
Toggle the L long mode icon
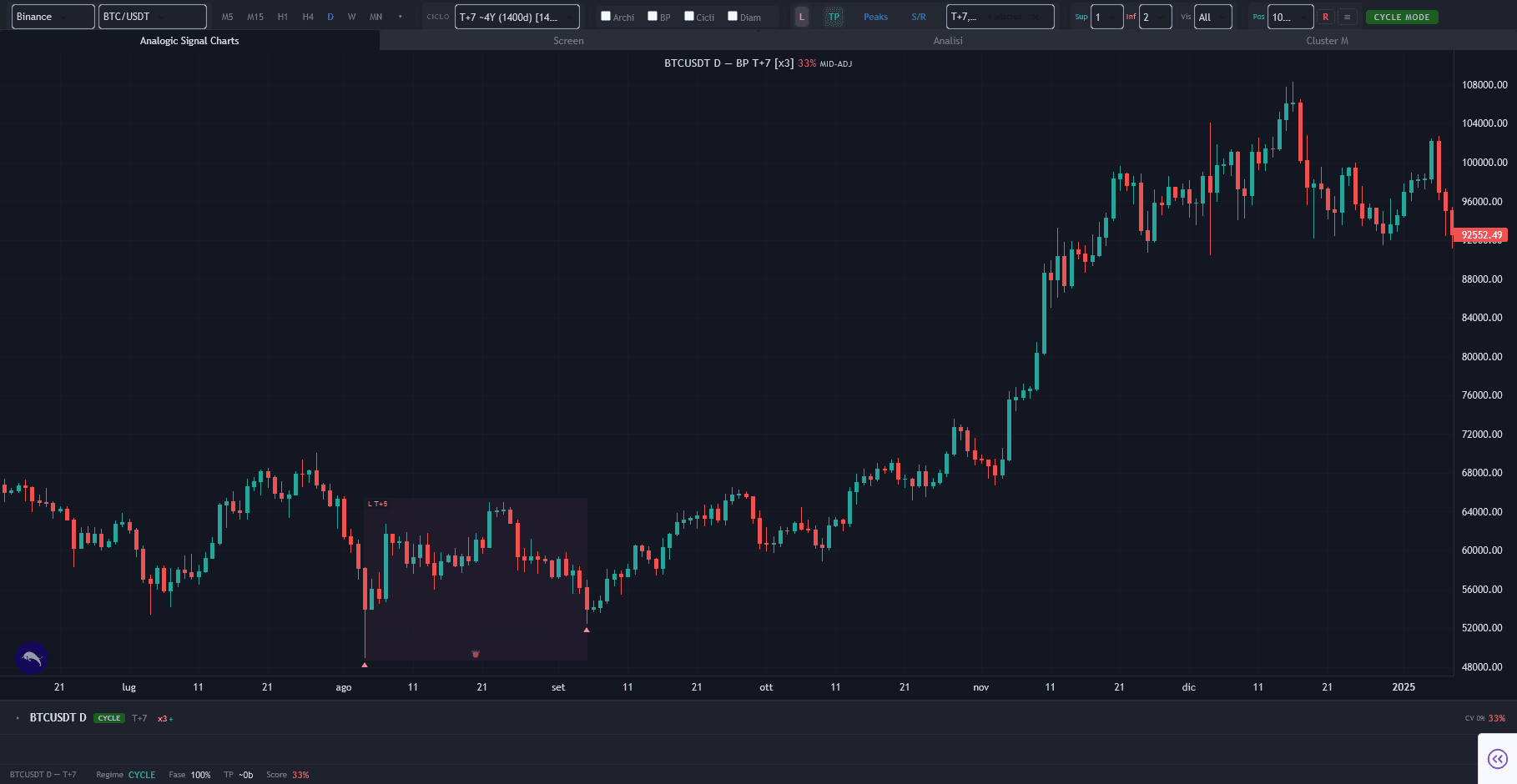pyautogui.click(x=802, y=17)
